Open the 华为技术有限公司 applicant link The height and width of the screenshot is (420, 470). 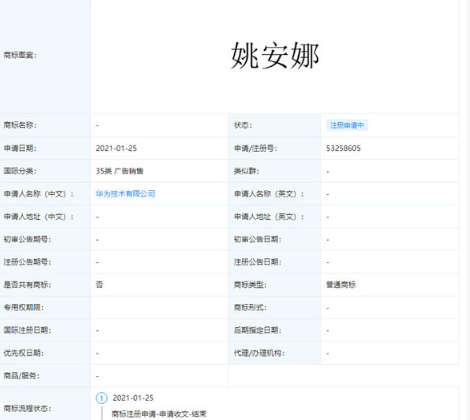coord(125,194)
